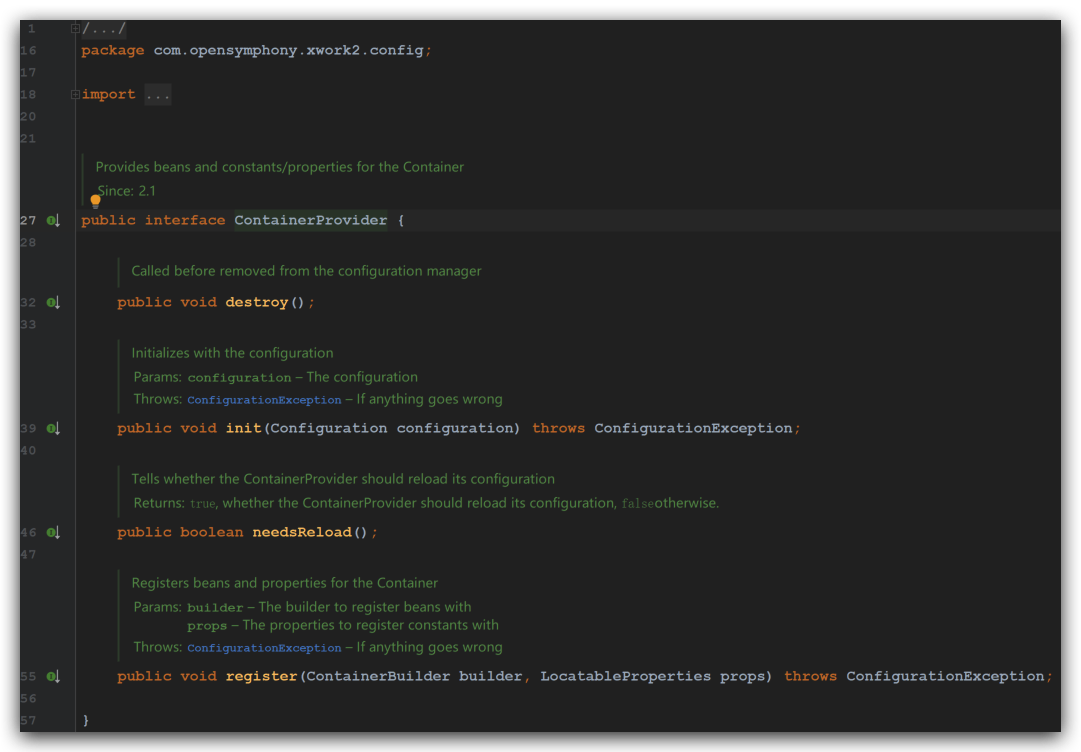Click the boolean keyword before needsReload
The width and height of the screenshot is (1081, 752).
click(212, 533)
